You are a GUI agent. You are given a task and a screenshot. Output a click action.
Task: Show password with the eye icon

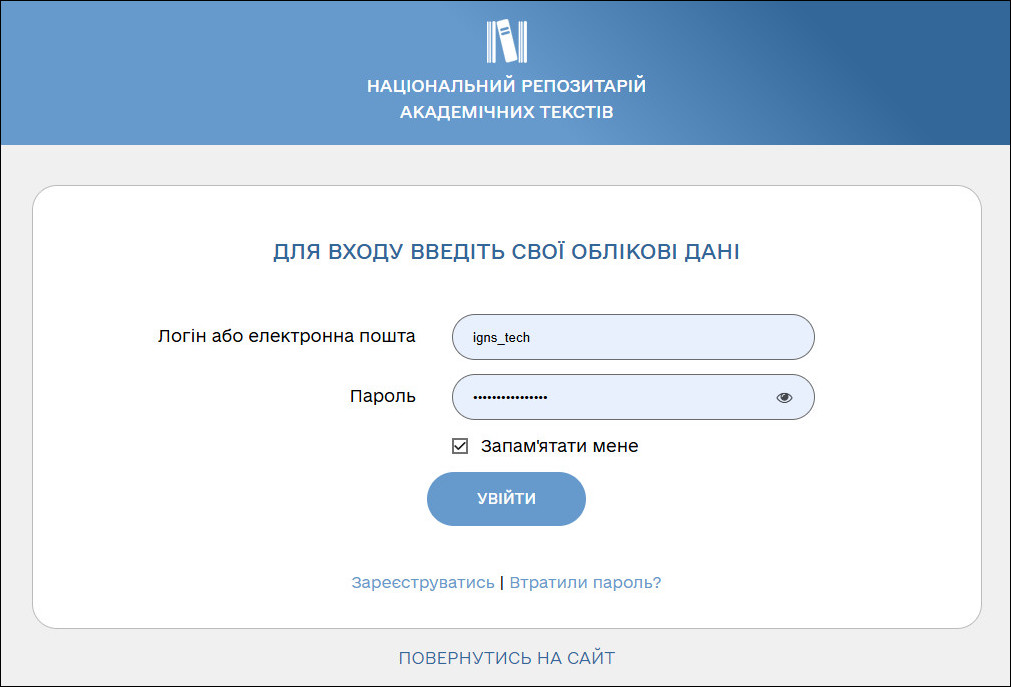tap(784, 397)
